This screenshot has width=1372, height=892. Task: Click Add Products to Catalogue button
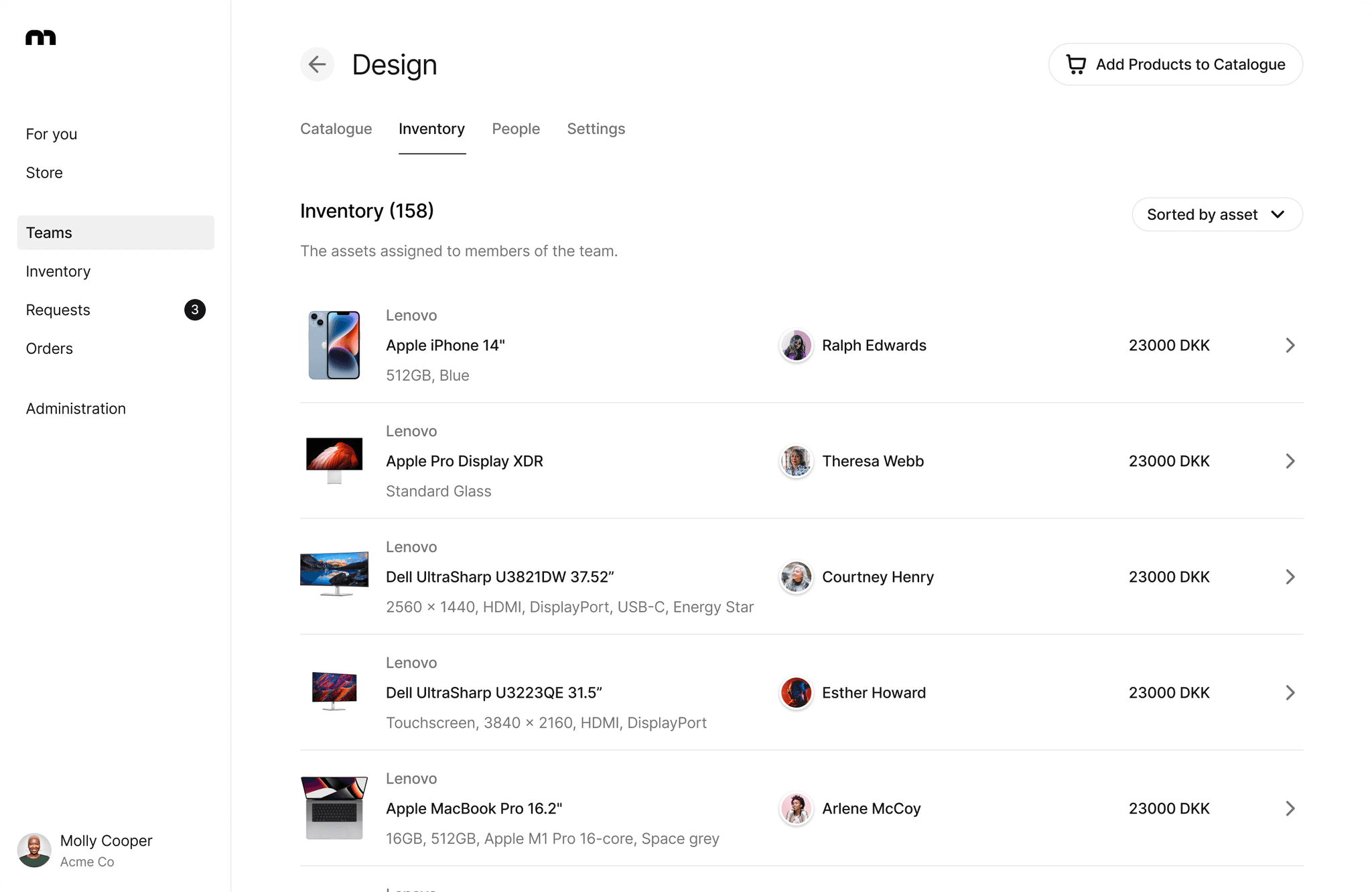coord(1175,64)
